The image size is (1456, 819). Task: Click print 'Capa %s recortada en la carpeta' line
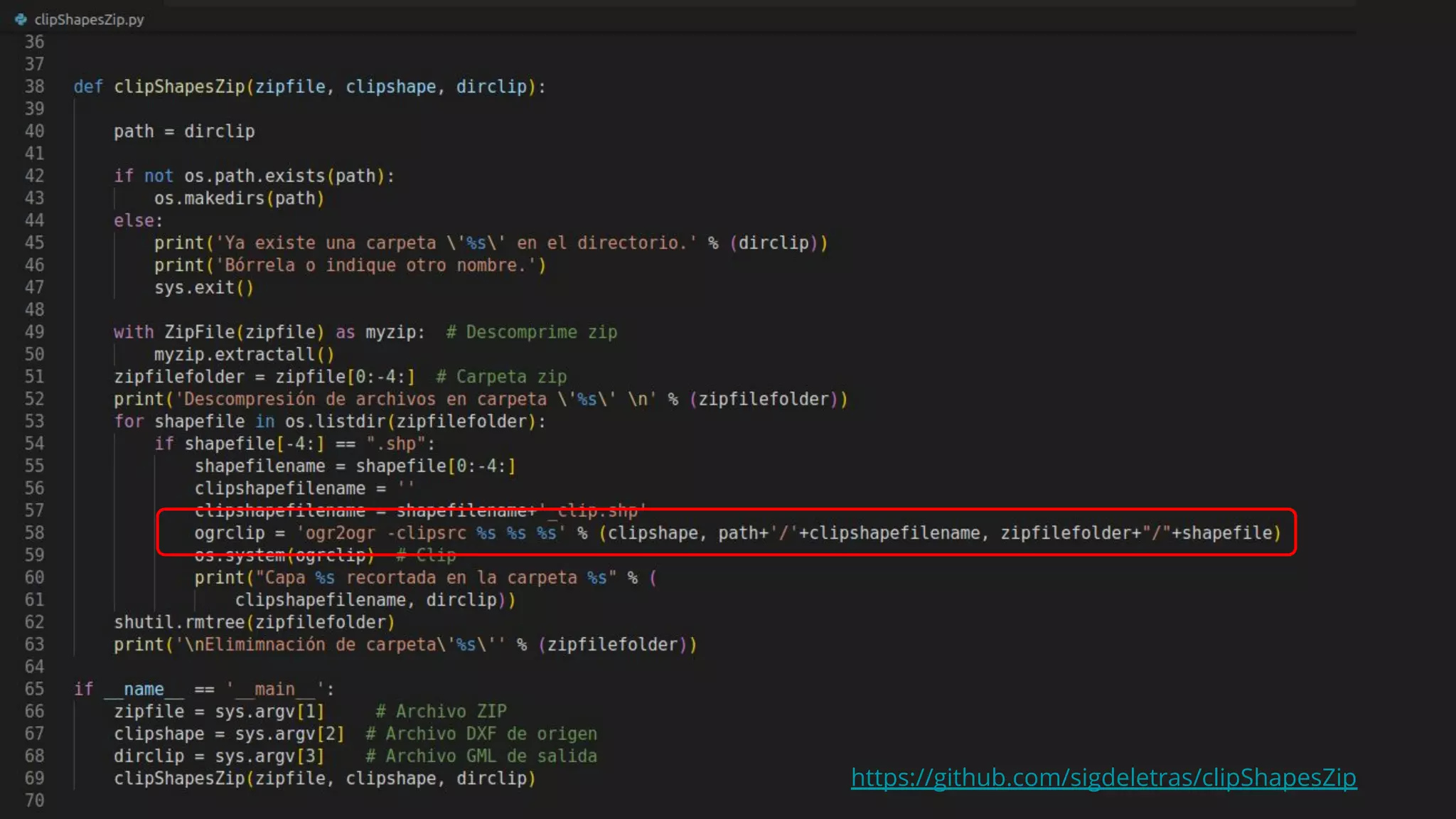click(x=425, y=578)
